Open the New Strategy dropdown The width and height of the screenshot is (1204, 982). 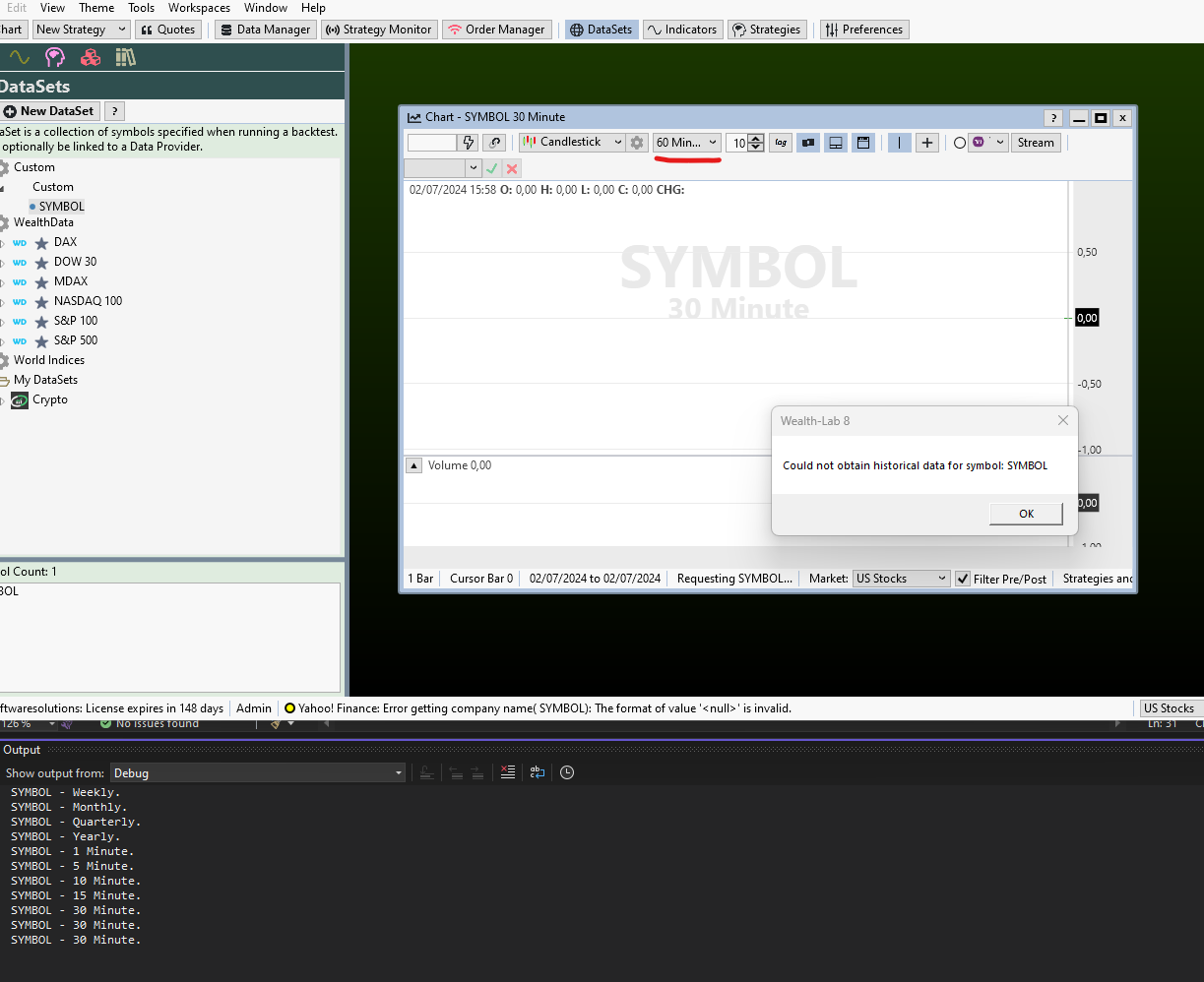pos(81,30)
